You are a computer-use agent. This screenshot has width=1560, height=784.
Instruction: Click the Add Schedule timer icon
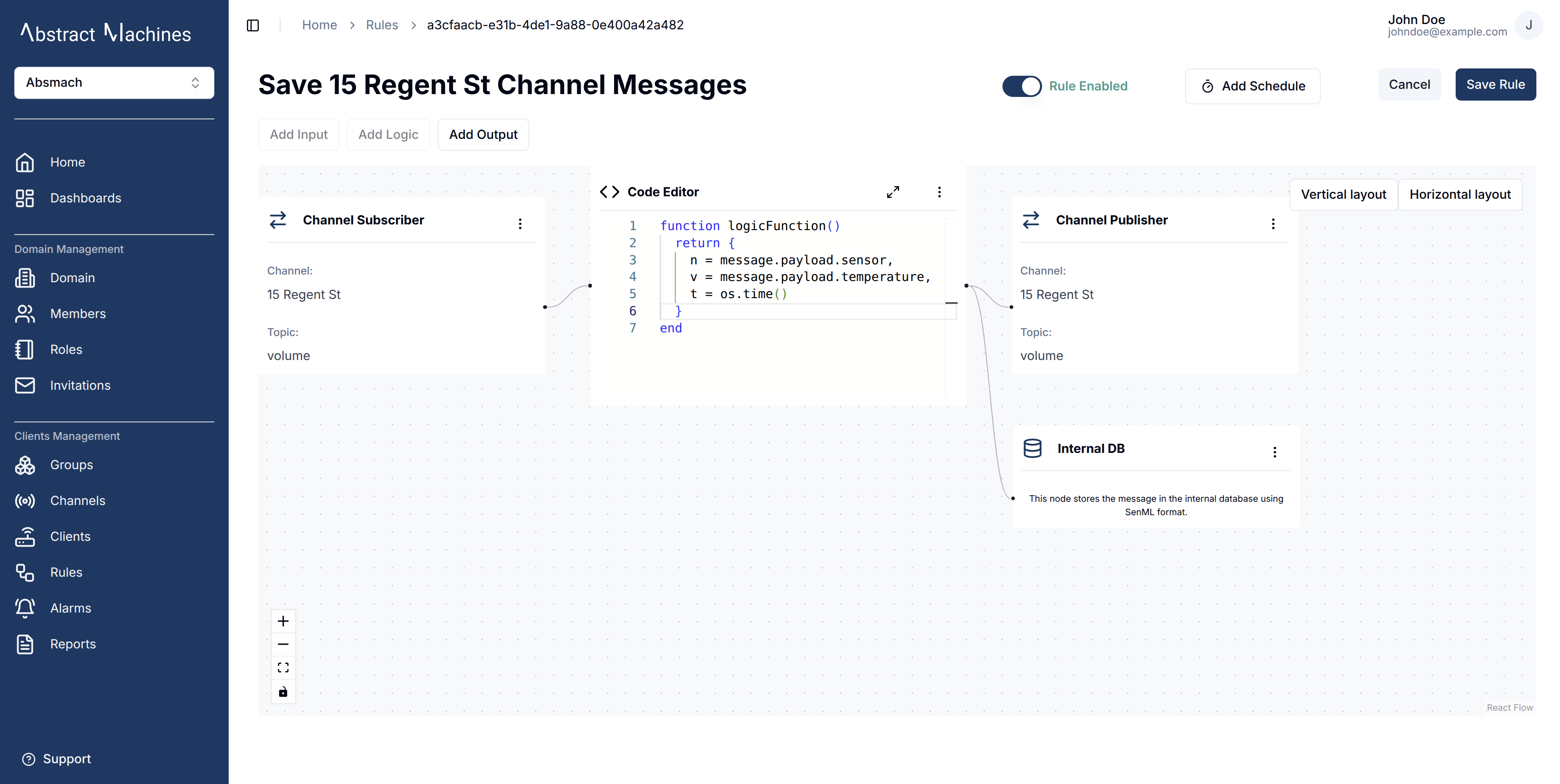coord(1207,87)
